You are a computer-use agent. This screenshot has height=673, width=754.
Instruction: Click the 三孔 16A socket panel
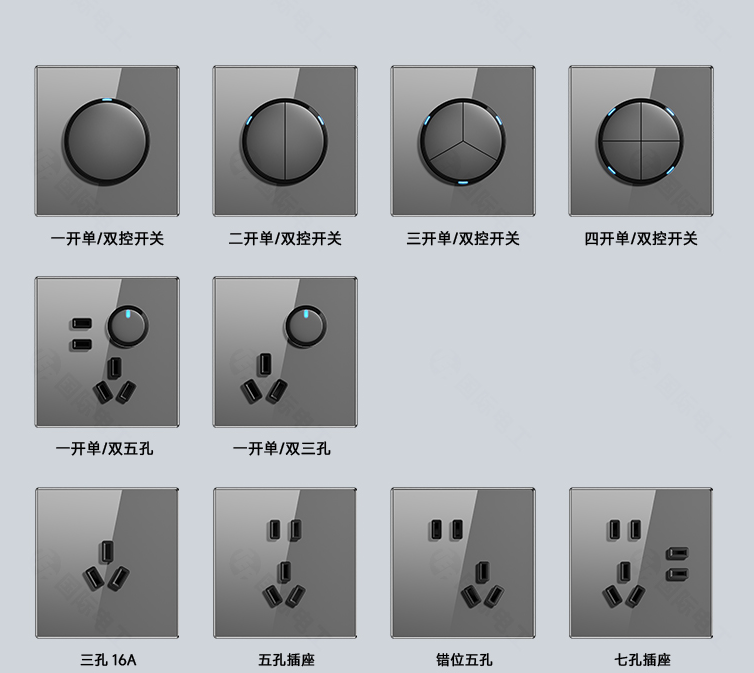click(x=107, y=563)
